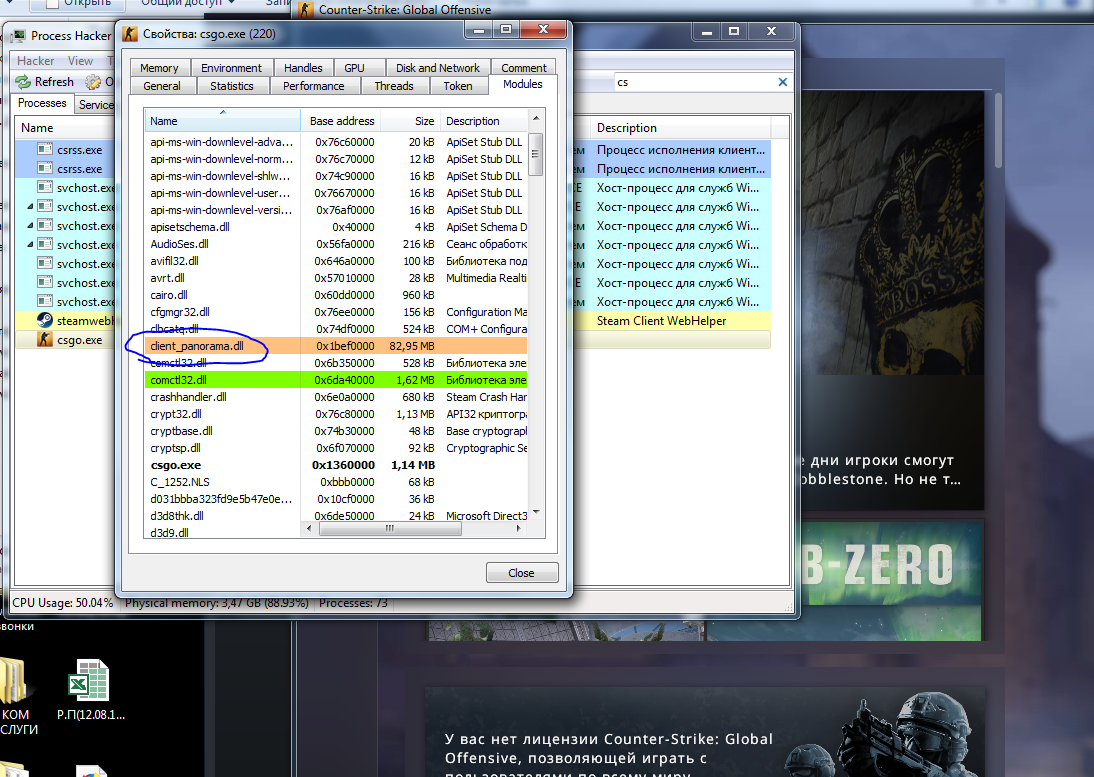The width and height of the screenshot is (1094, 777).
Task: Sort process list by Description column
Action: pos(680,128)
